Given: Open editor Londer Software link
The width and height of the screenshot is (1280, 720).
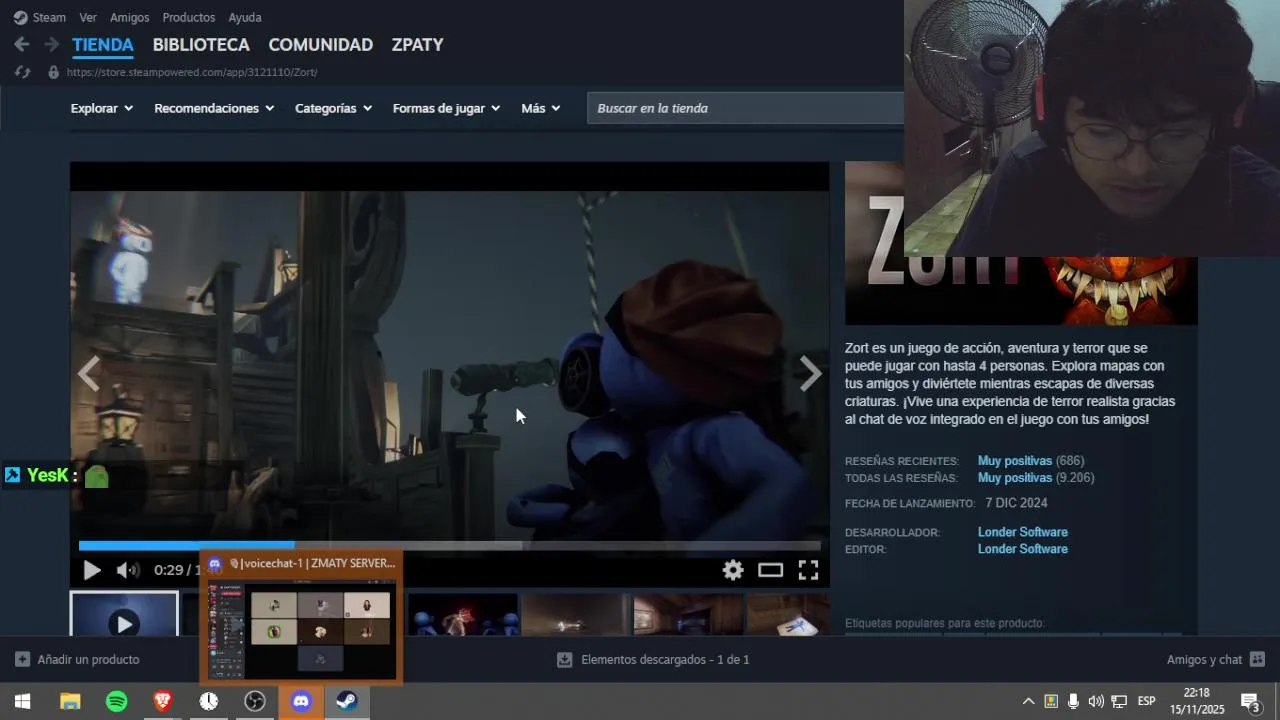Looking at the screenshot, I should coord(1023,549).
